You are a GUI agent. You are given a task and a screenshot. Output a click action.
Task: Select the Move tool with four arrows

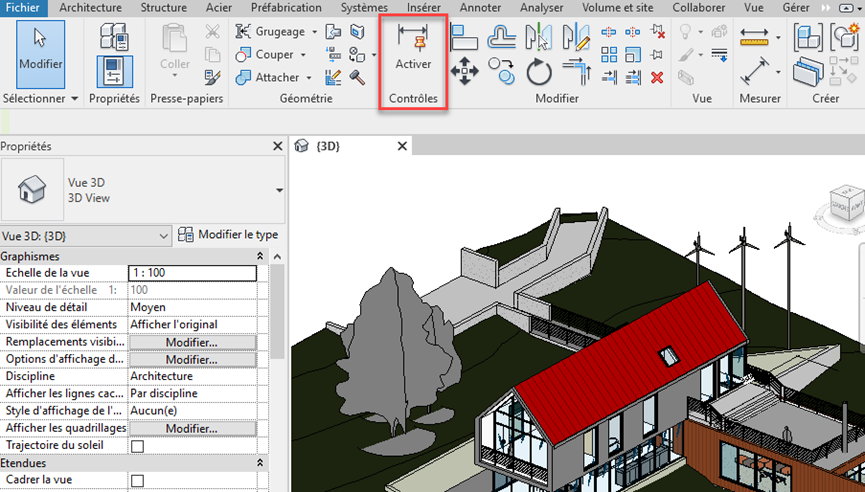[x=464, y=70]
